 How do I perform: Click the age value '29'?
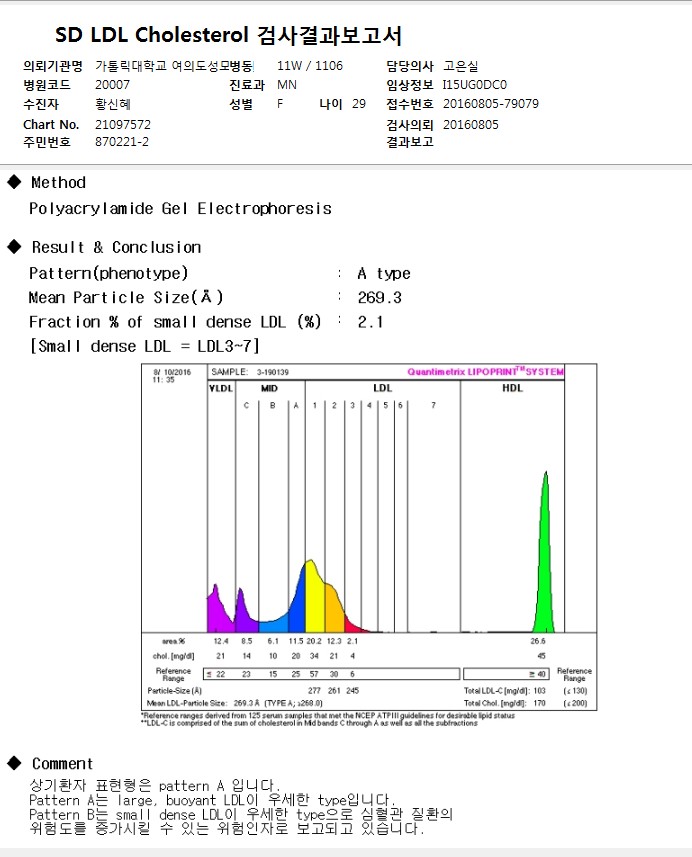tap(359, 104)
